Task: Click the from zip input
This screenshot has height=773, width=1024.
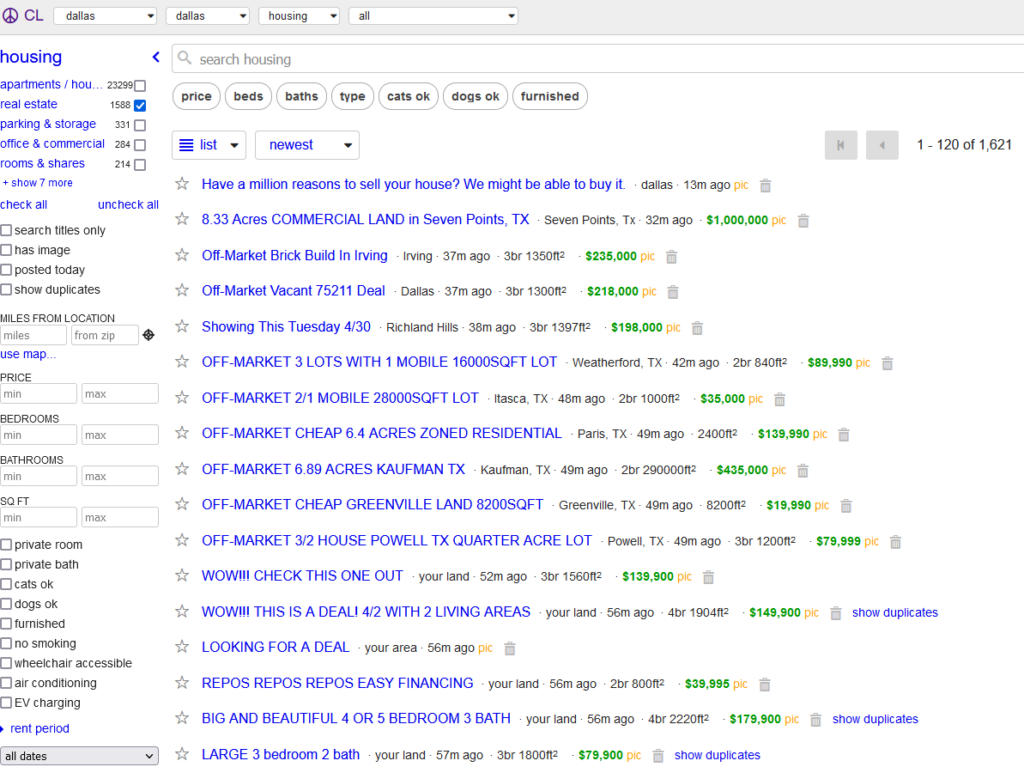Action: click(104, 335)
